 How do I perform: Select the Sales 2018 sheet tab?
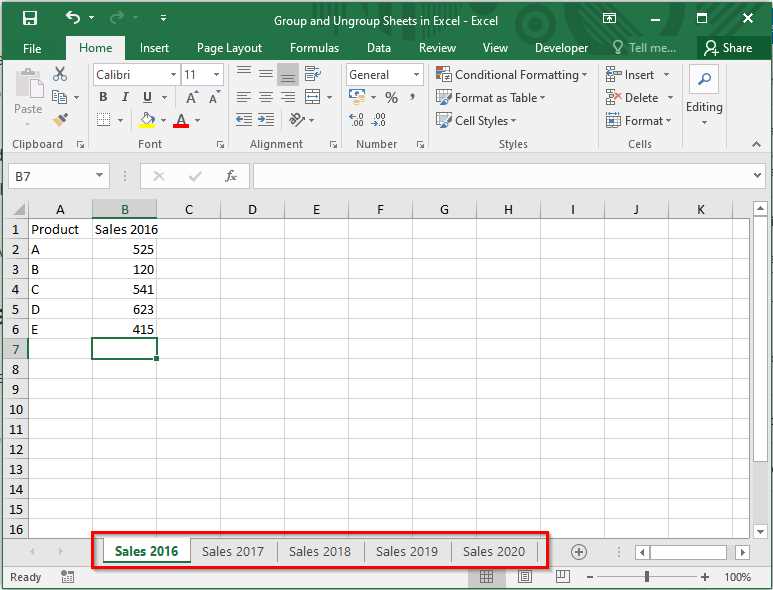[x=320, y=552]
